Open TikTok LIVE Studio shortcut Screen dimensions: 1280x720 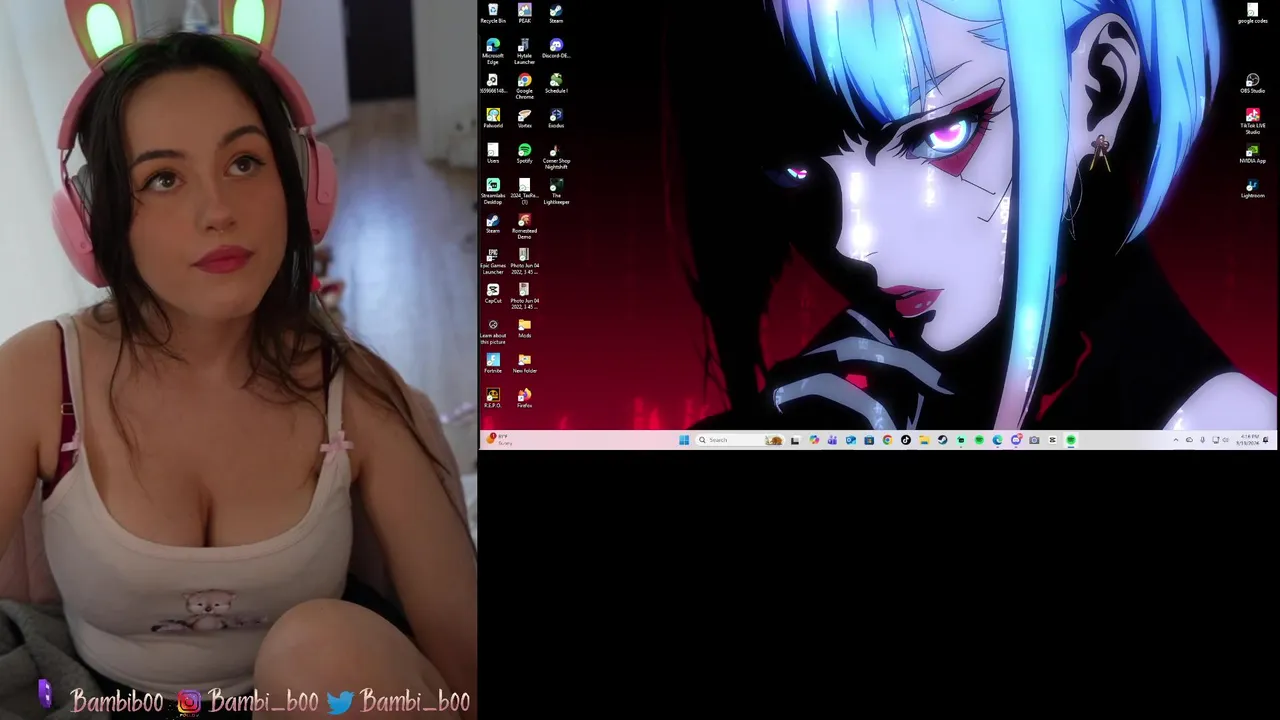coord(1252,121)
